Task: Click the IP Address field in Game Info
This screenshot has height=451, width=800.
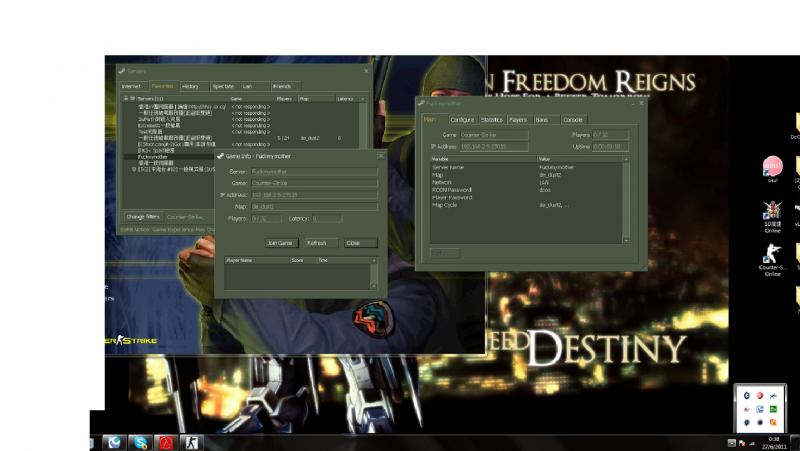Action: [314, 195]
